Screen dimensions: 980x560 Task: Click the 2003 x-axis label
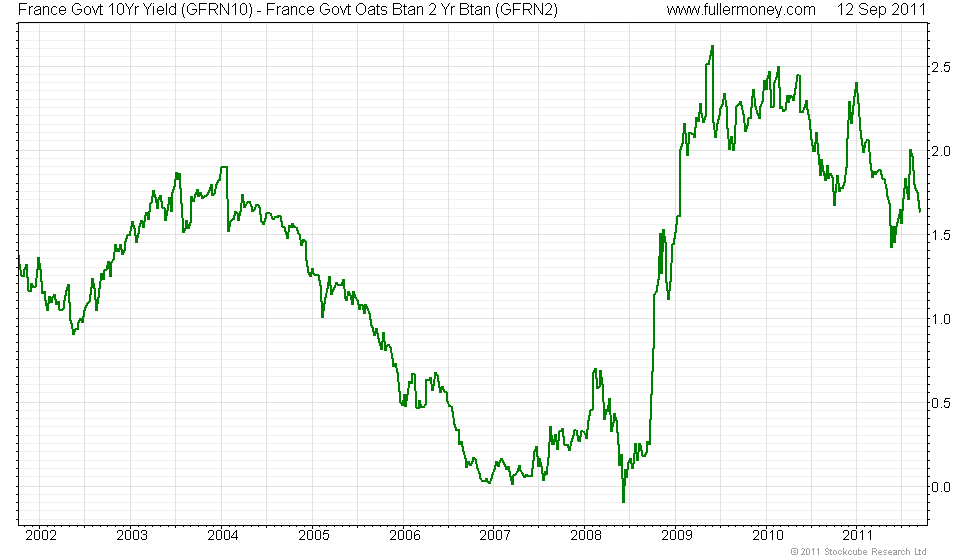132,535
